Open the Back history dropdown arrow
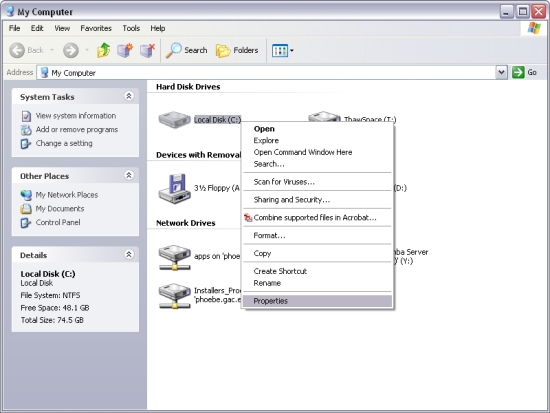Viewport: 550px width, 413px height. click(x=52, y=51)
